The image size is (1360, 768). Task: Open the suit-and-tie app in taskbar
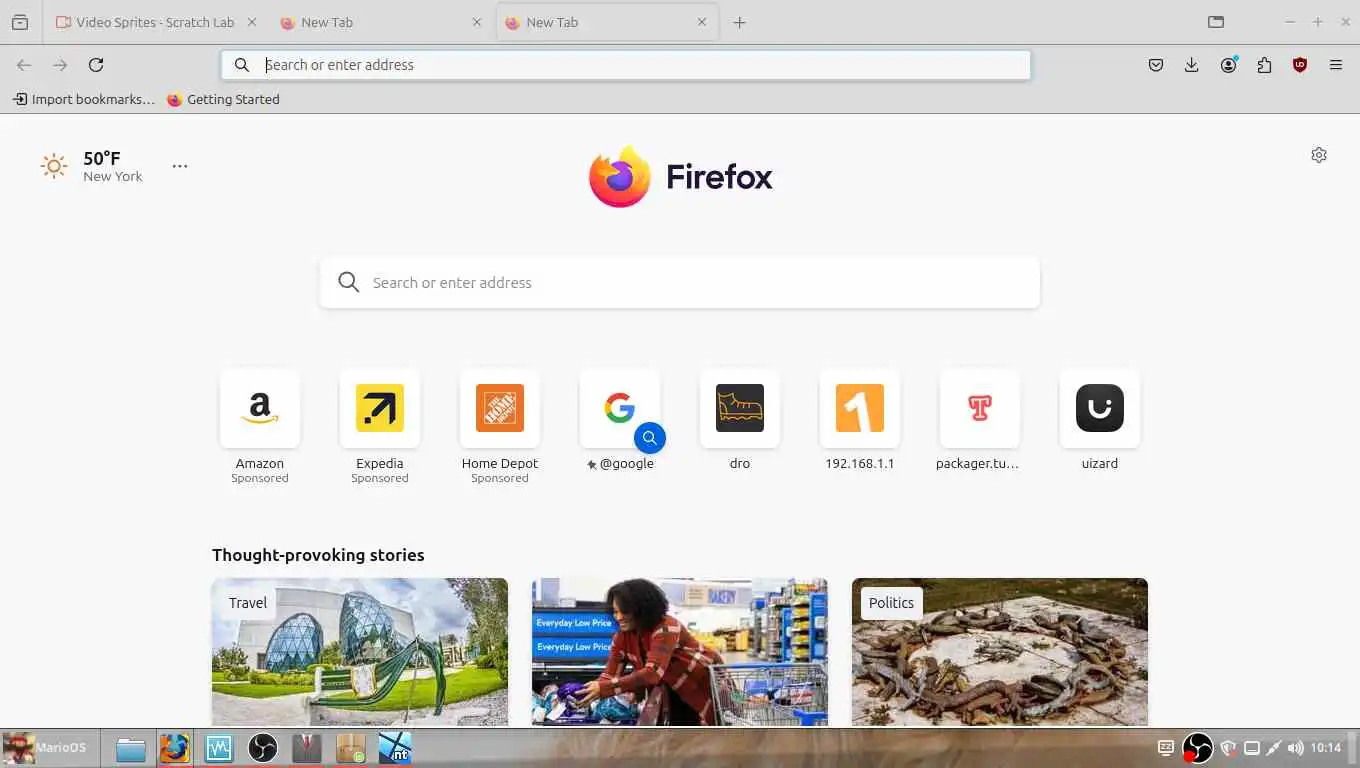pyautogui.click(x=307, y=749)
